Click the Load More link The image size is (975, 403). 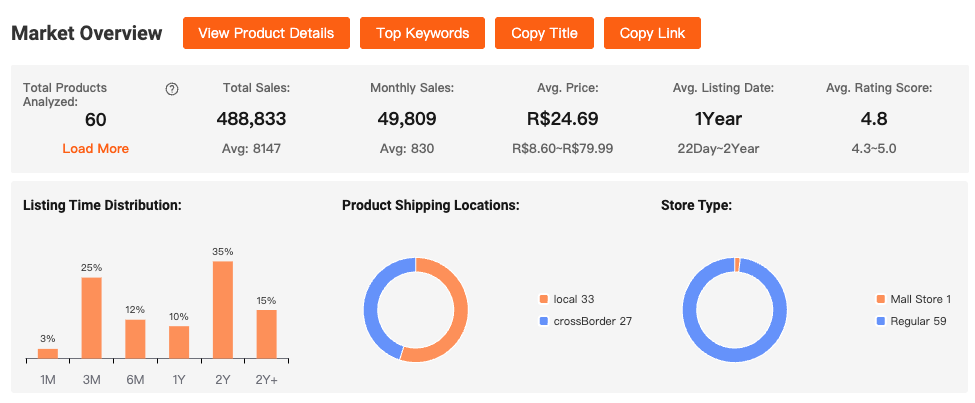tap(95, 148)
